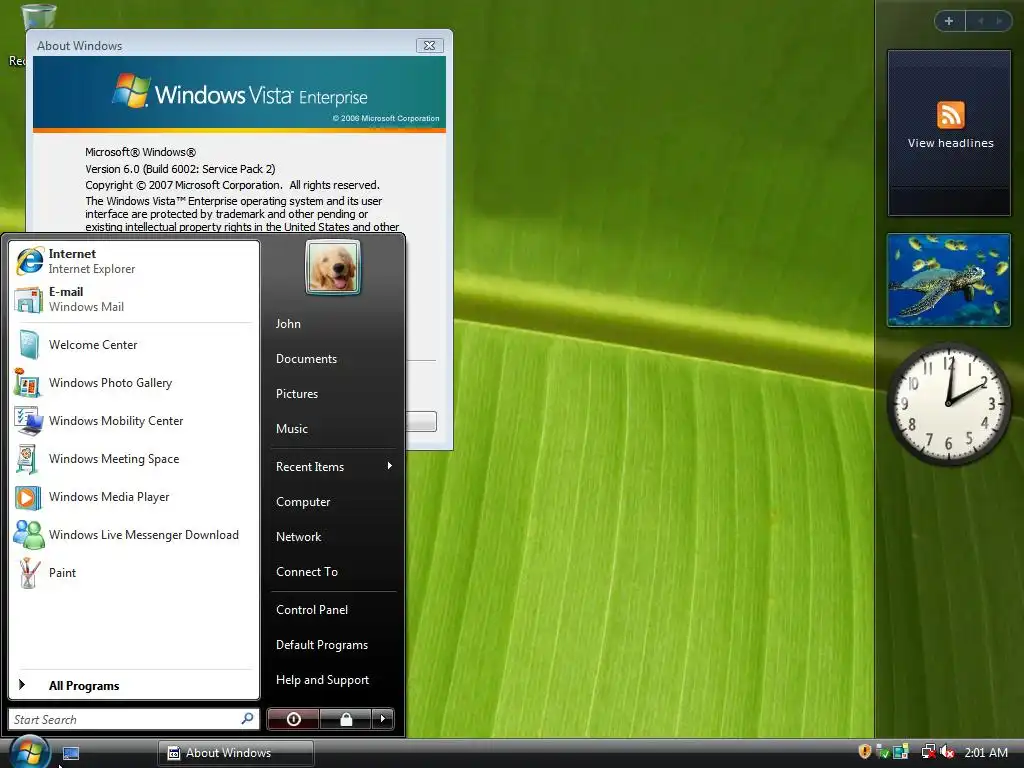
Task: Start Windows Photo Gallery
Action: [133, 383]
